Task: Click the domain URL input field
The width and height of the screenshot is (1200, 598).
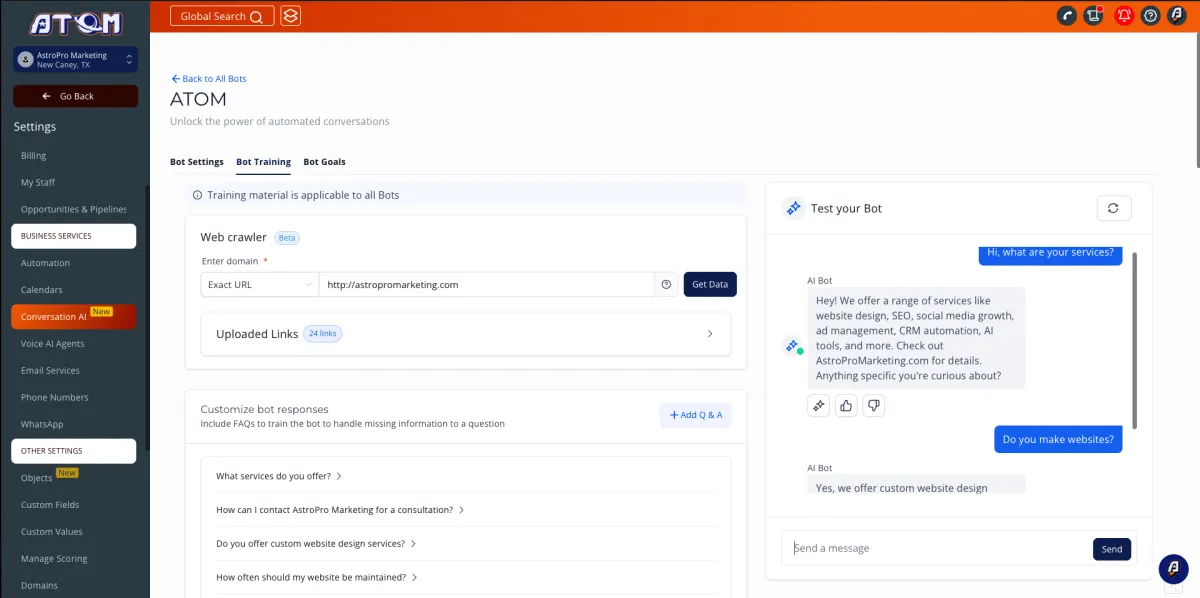Action: (486, 284)
